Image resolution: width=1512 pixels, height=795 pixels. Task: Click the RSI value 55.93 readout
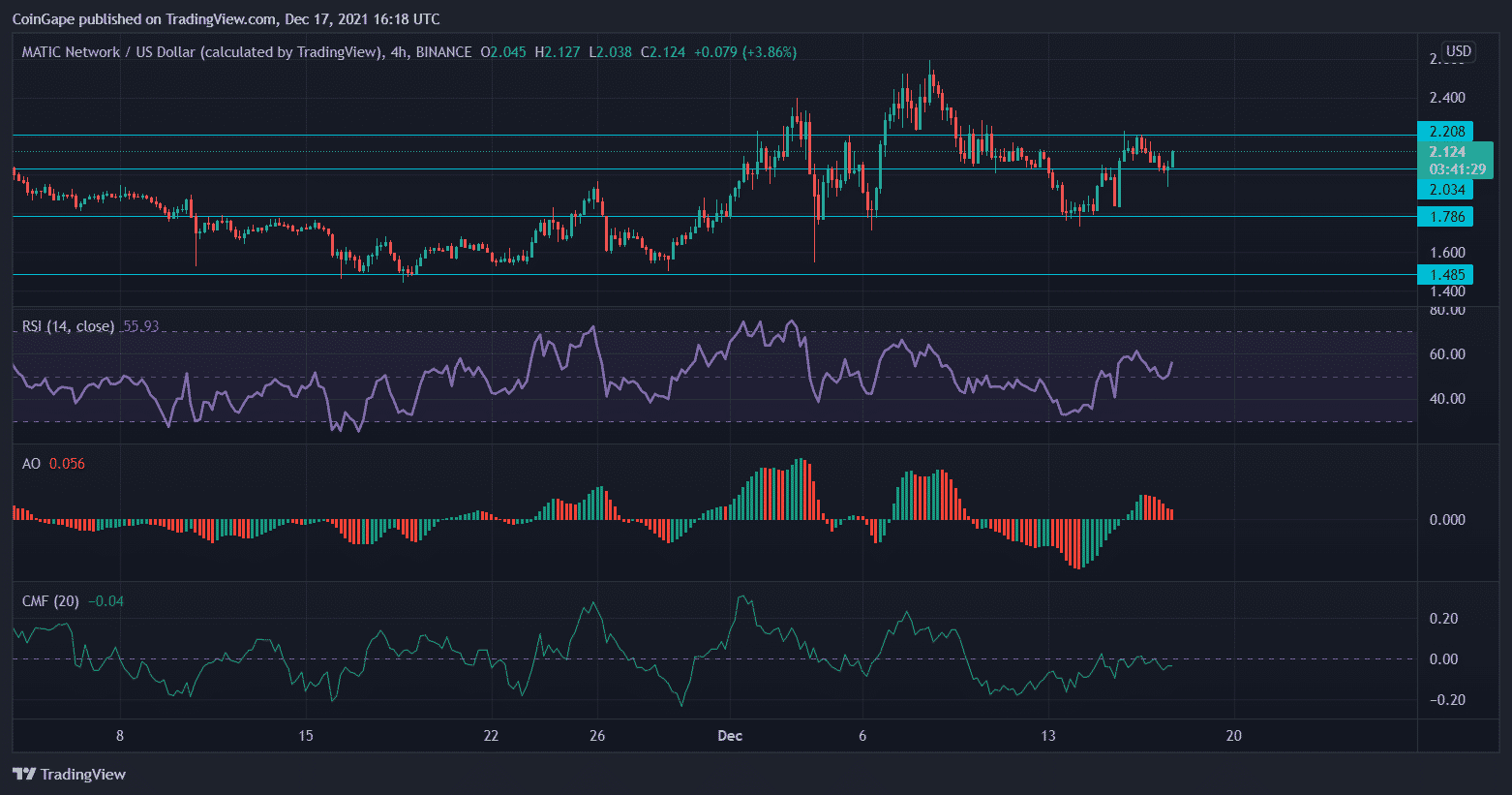point(140,326)
